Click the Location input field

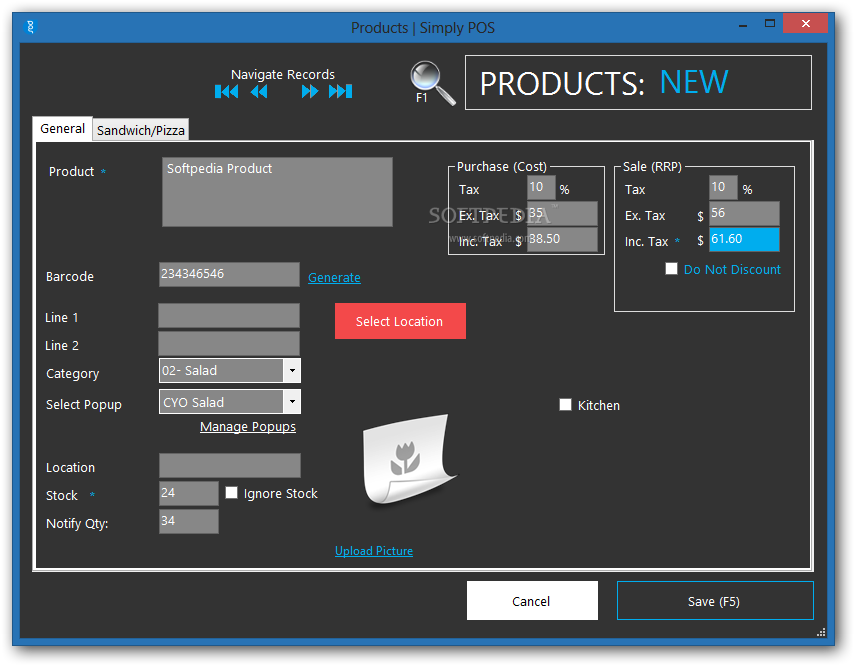click(230, 466)
